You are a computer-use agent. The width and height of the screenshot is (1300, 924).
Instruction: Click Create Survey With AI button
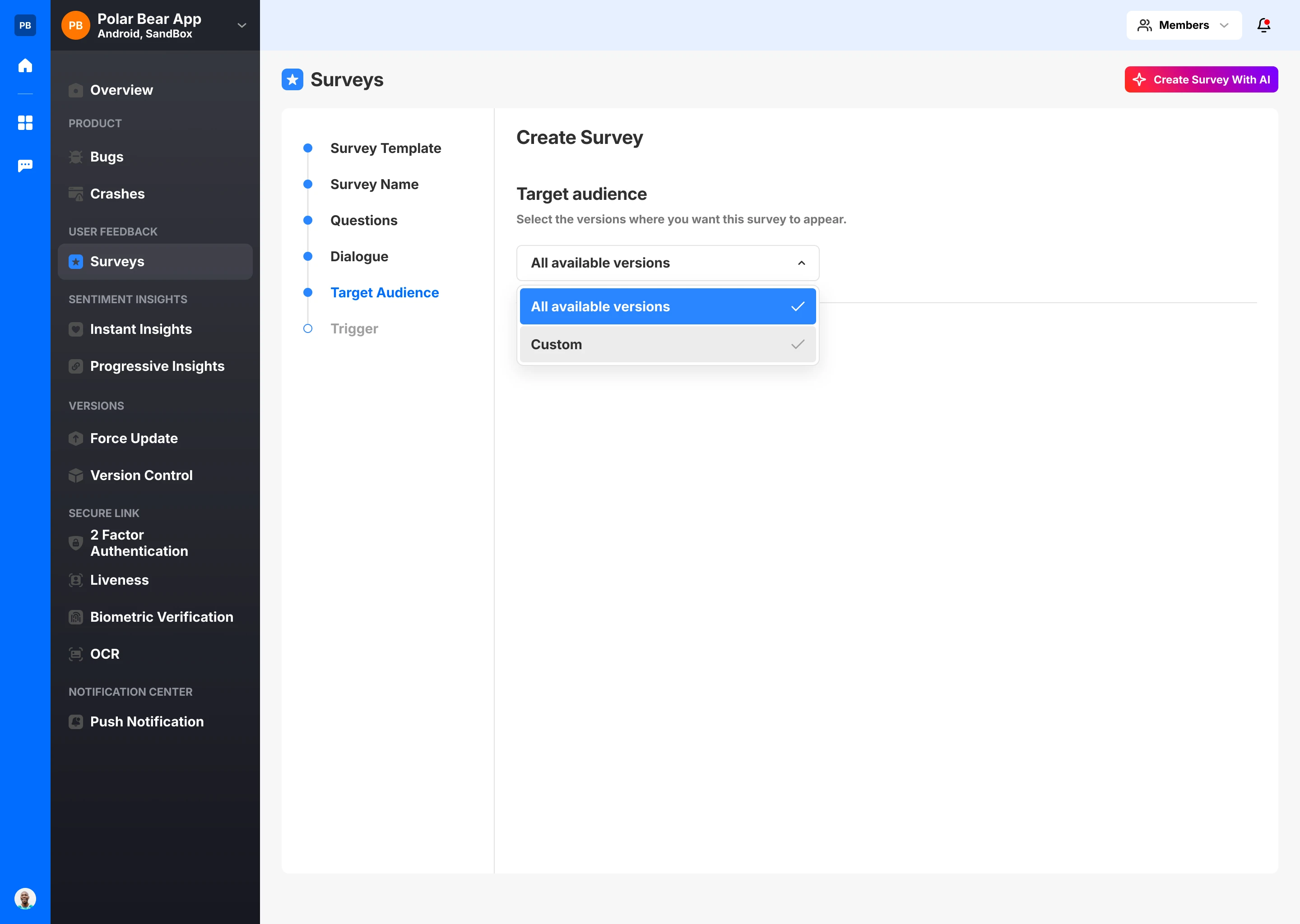[1200, 80]
